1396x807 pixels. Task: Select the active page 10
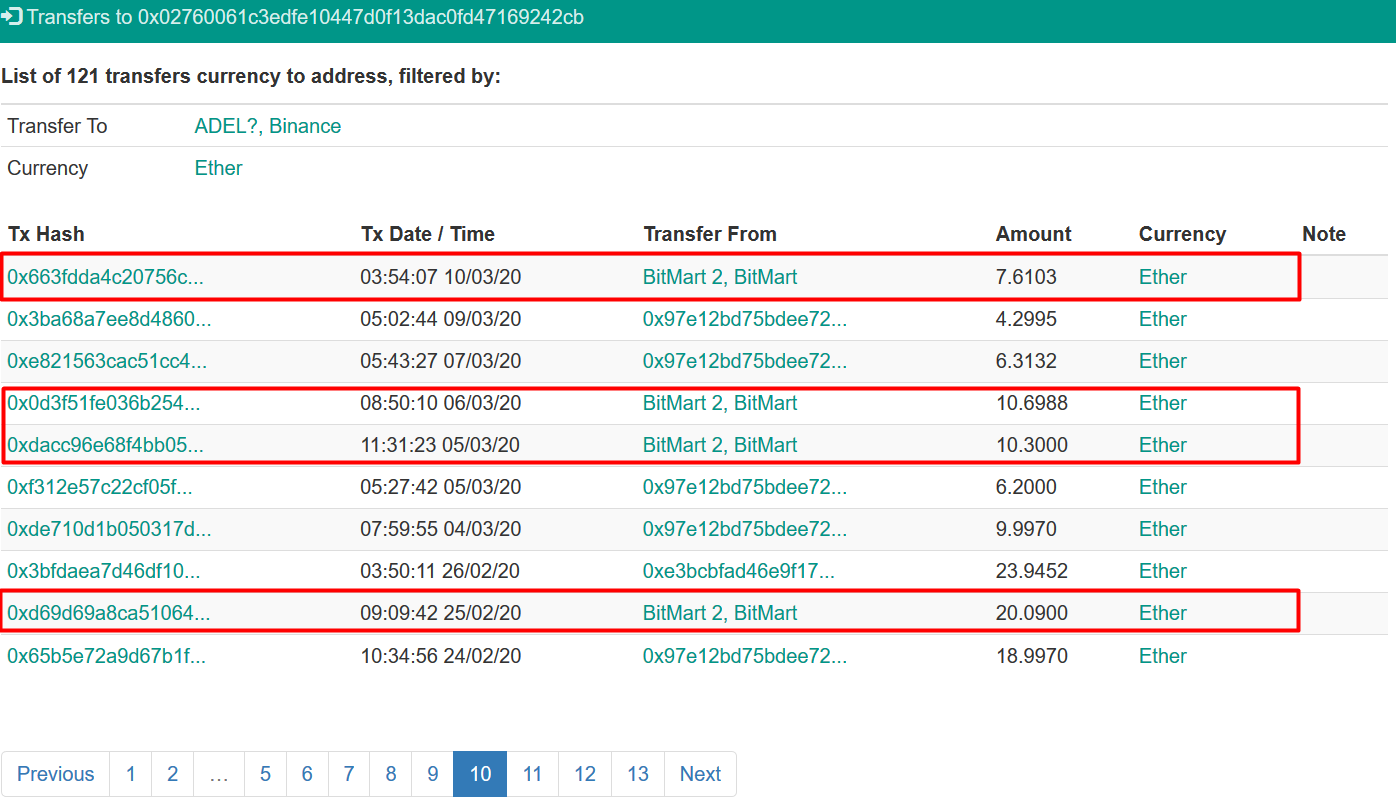click(480, 774)
